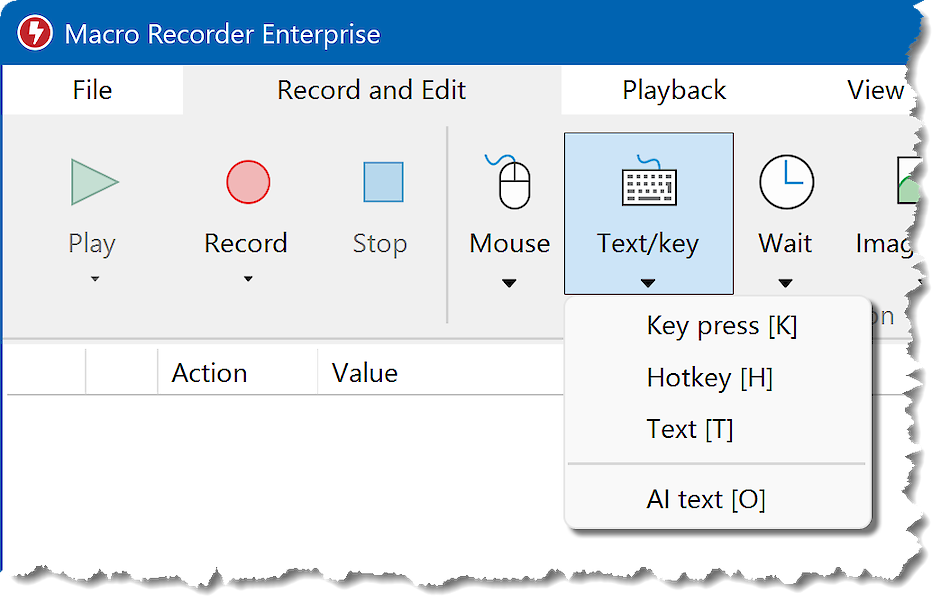Switch to the Playback tab
This screenshot has width=950, height=611.
[674, 90]
